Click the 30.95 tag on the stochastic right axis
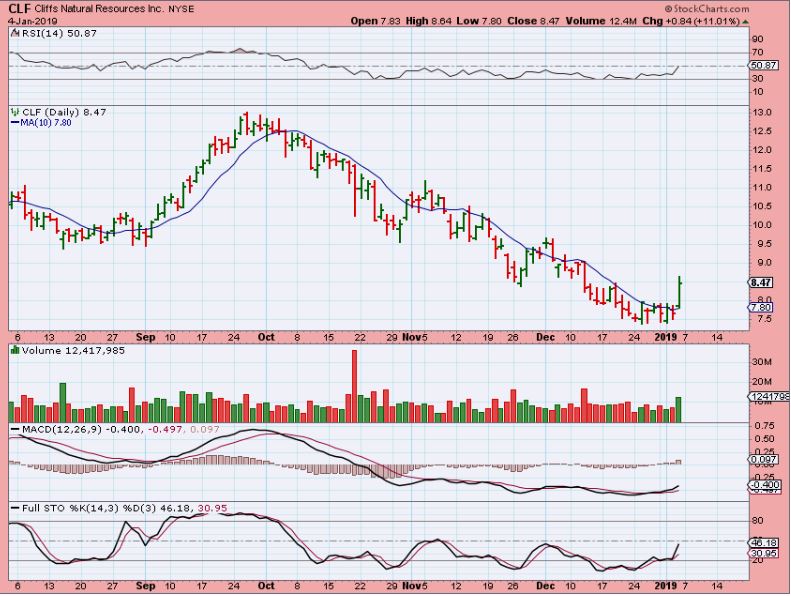The width and height of the screenshot is (791, 596). point(765,554)
